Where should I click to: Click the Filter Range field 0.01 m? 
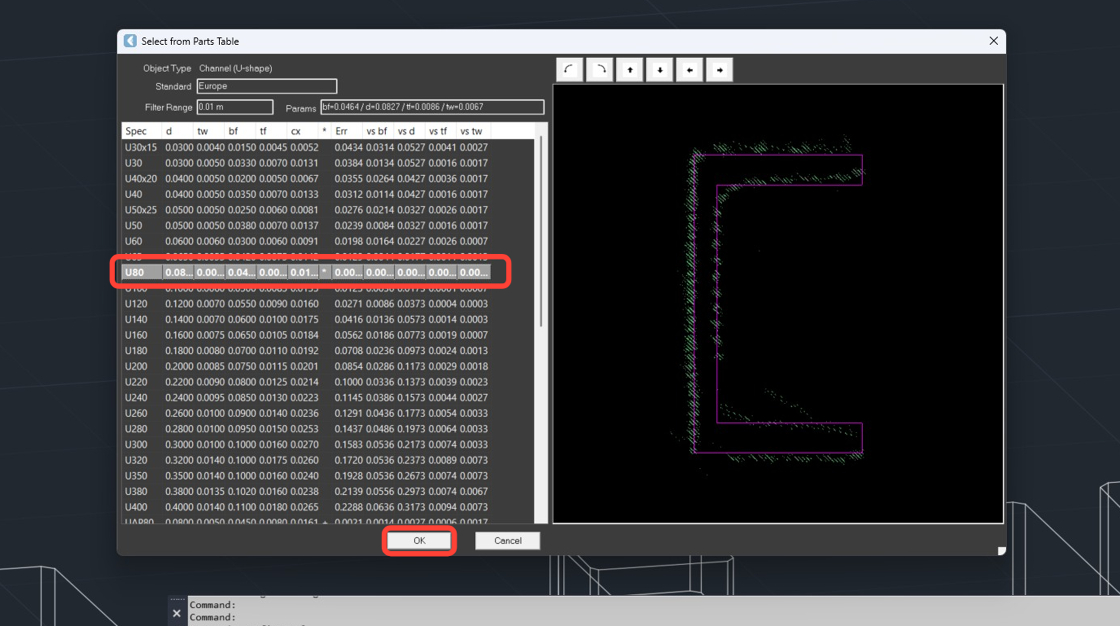click(234, 107)
